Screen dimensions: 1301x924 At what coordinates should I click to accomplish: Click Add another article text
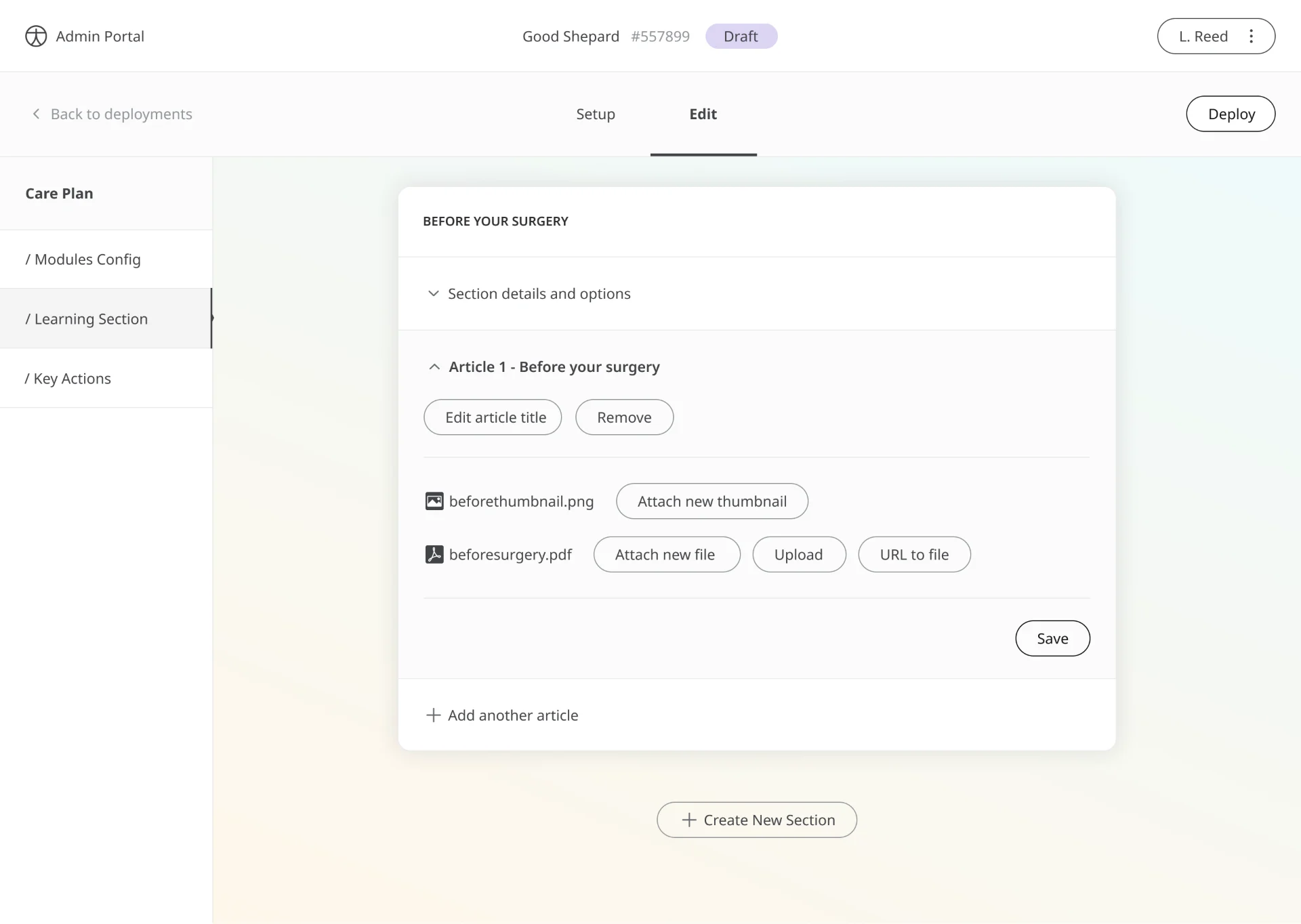point(513,715)
